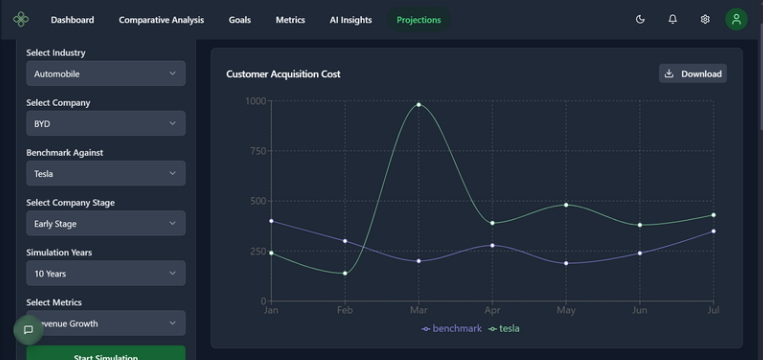
Task: Click the Simulation Years label
Action: click(59, 252)
